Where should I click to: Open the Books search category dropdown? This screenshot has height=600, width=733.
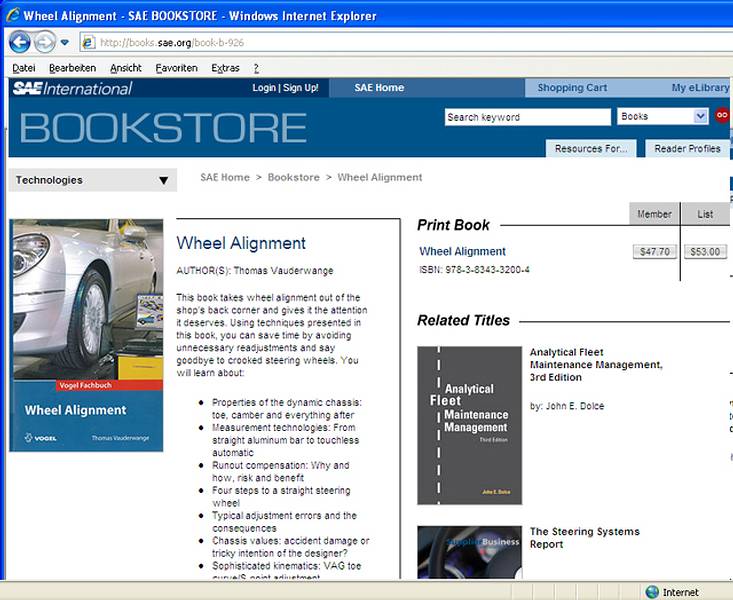click(x=662, y=116)
